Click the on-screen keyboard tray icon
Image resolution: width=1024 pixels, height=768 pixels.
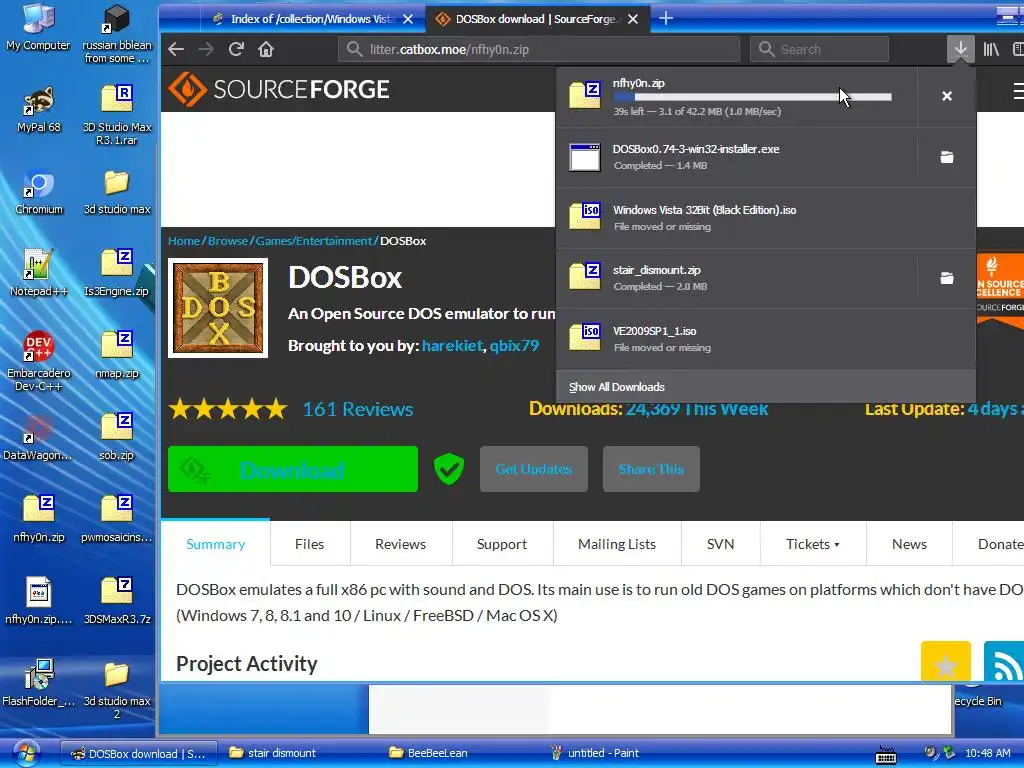886,754
